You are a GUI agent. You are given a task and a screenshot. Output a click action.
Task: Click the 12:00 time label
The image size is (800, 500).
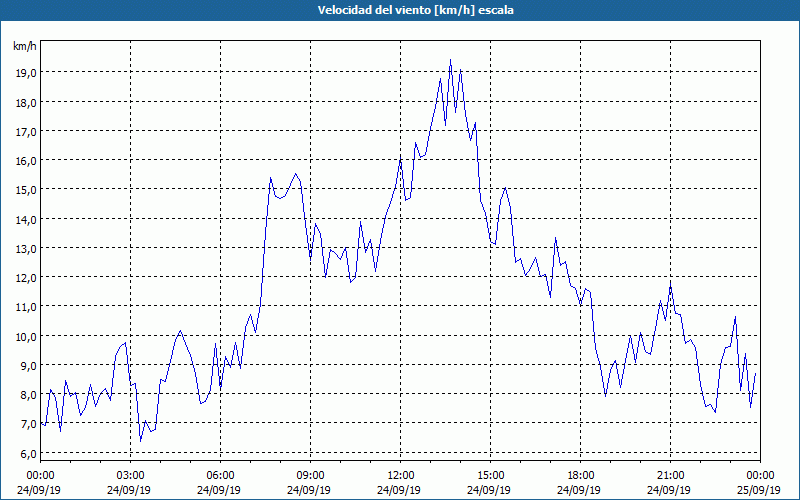[401, 476]
